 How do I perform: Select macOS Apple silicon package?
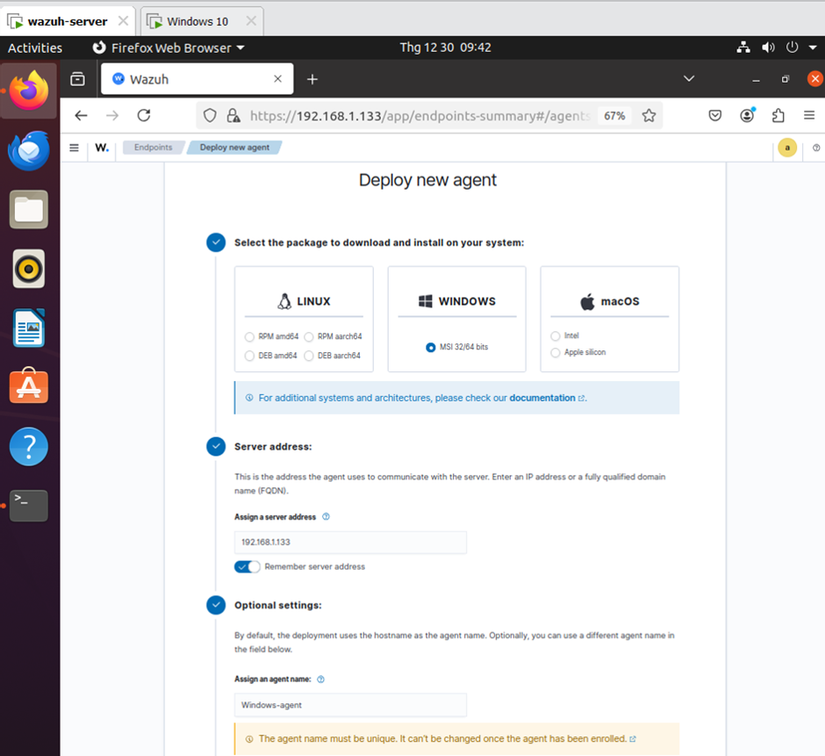(555, 352)
